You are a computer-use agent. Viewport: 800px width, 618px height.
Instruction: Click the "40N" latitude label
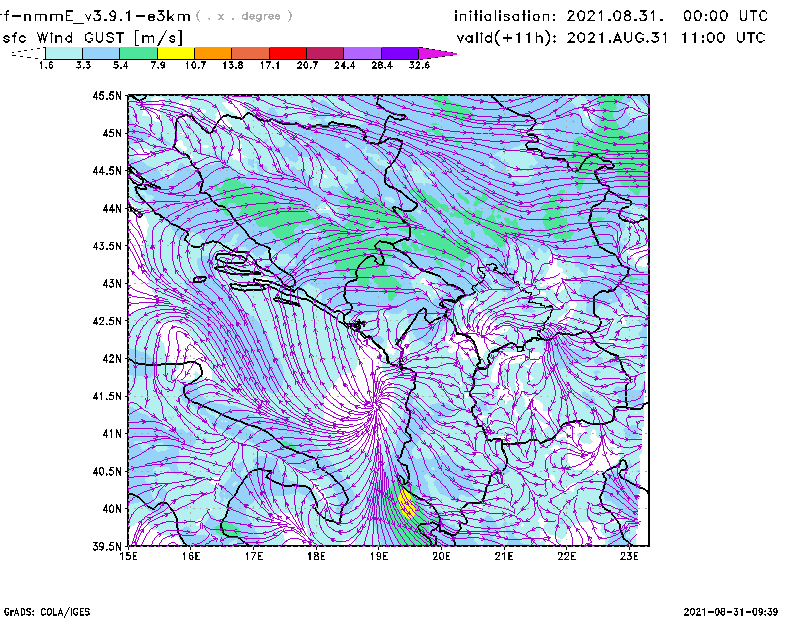[x=112, y=509]
